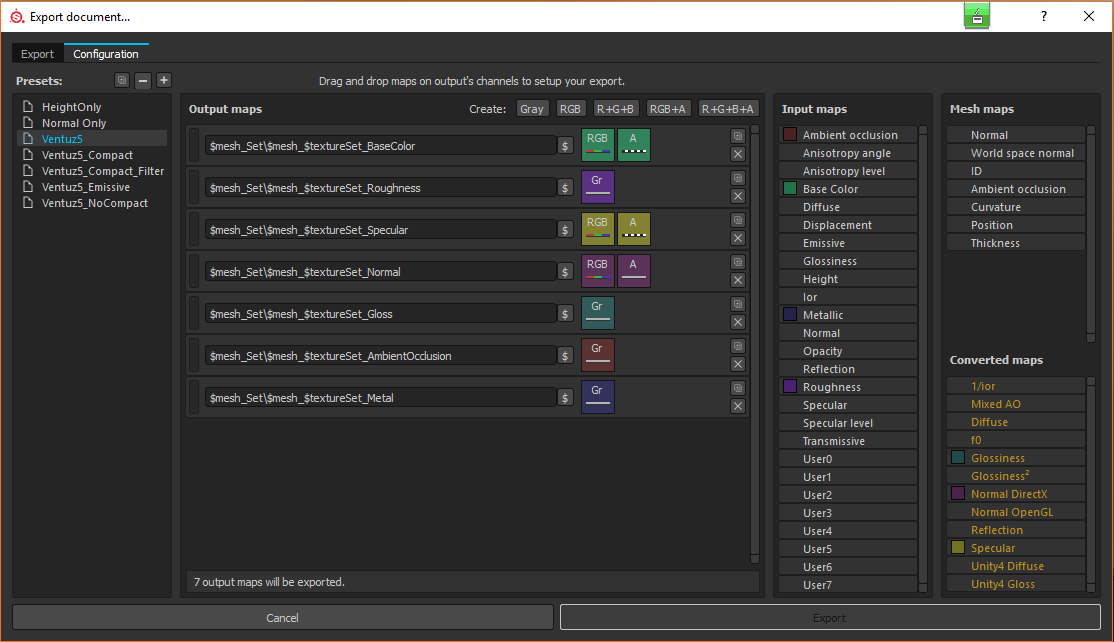Screen dimensions: 1114x642
Task: Open the $ variable menu for BaseColor
Action: click(x=565, y=146)
